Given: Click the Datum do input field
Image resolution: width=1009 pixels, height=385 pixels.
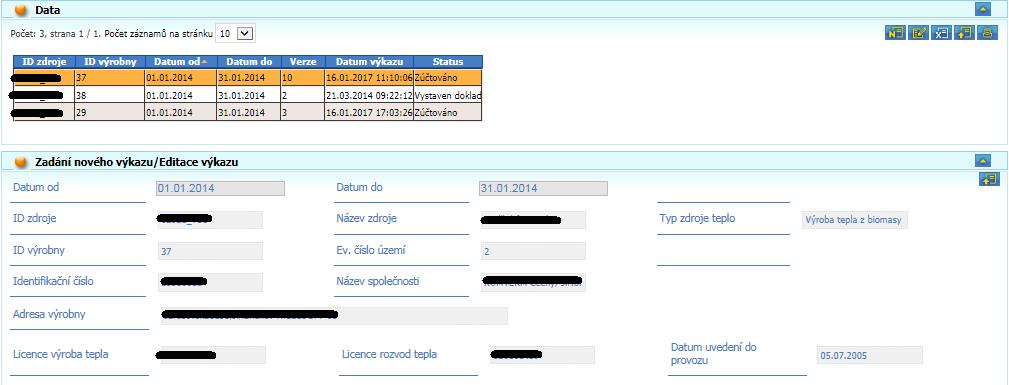Looking at the screenshot, I should click(543, 189).
